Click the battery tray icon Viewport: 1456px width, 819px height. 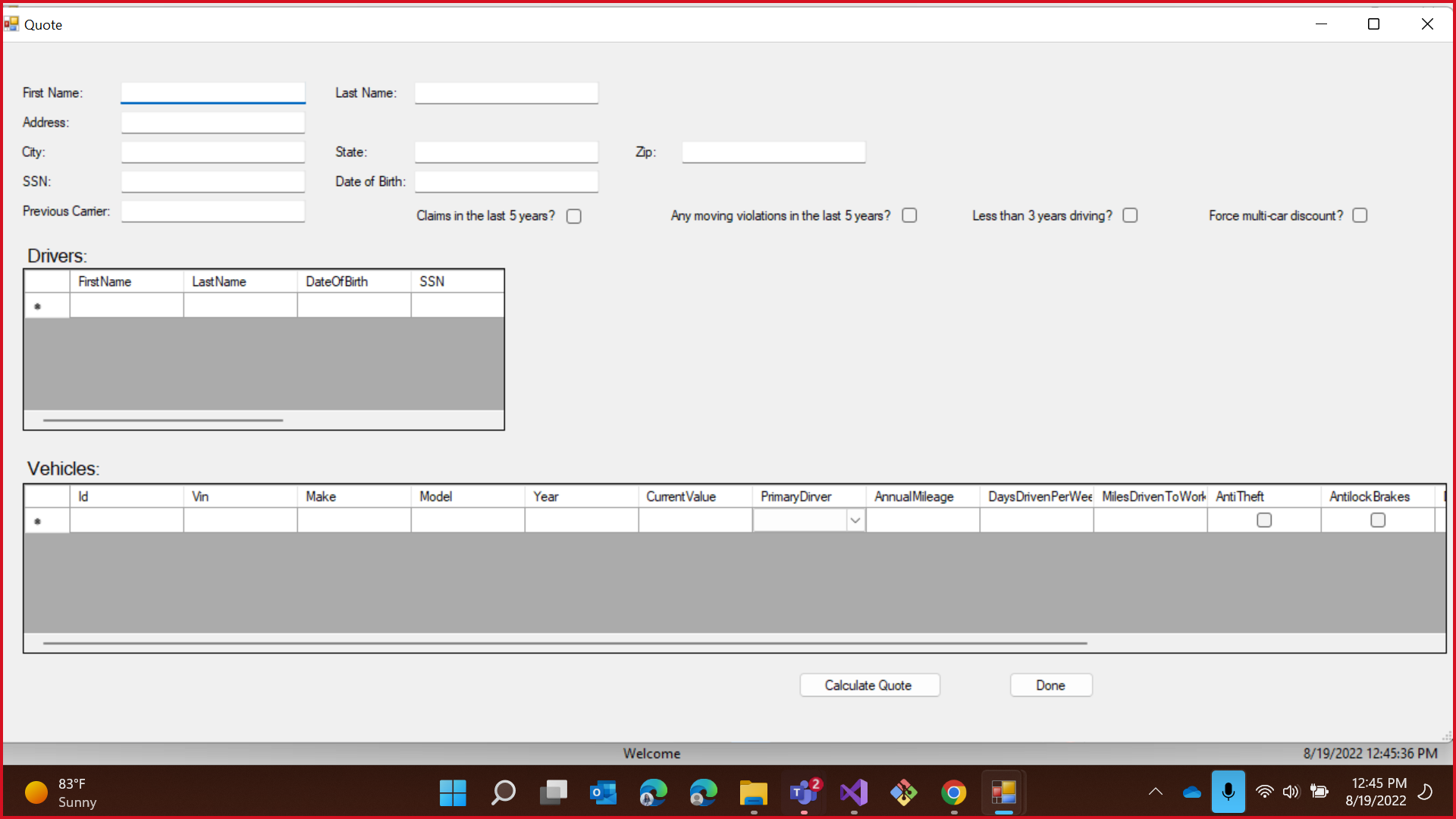pos(1319,792)
